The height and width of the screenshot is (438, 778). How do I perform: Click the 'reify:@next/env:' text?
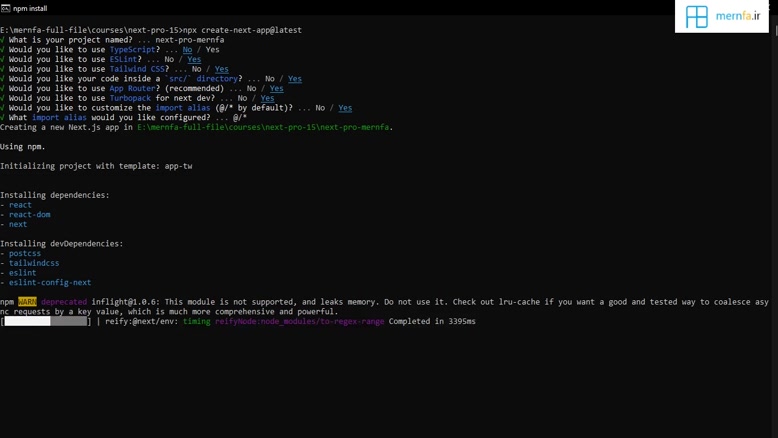click(142, 321)
